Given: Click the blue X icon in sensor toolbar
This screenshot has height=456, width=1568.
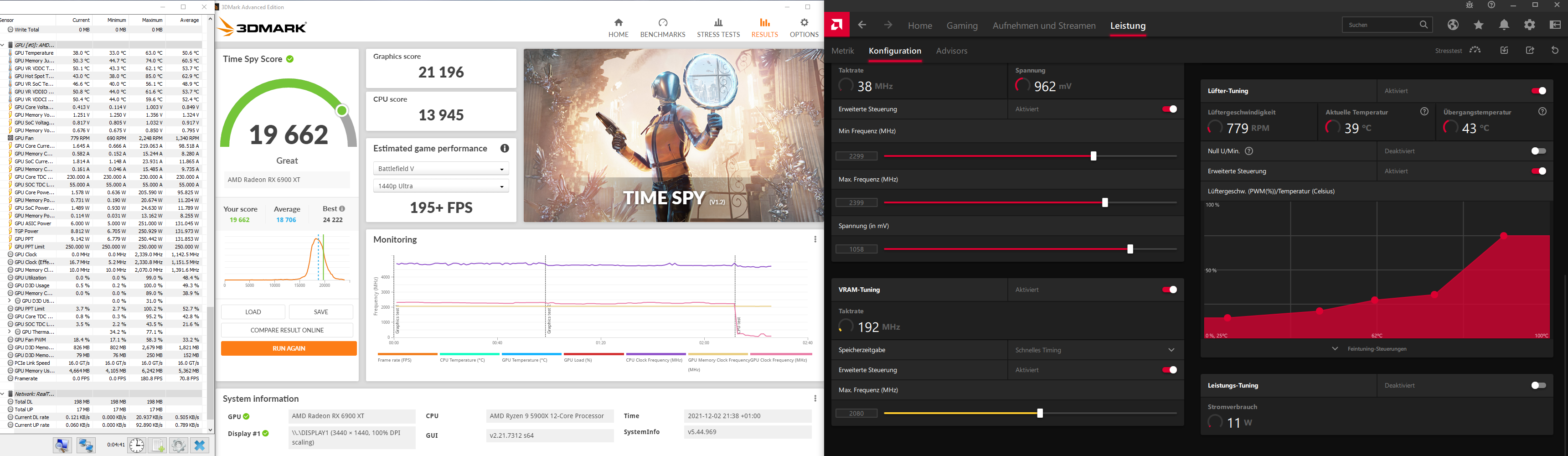Looking at the screenshot, I should (199, 446).
